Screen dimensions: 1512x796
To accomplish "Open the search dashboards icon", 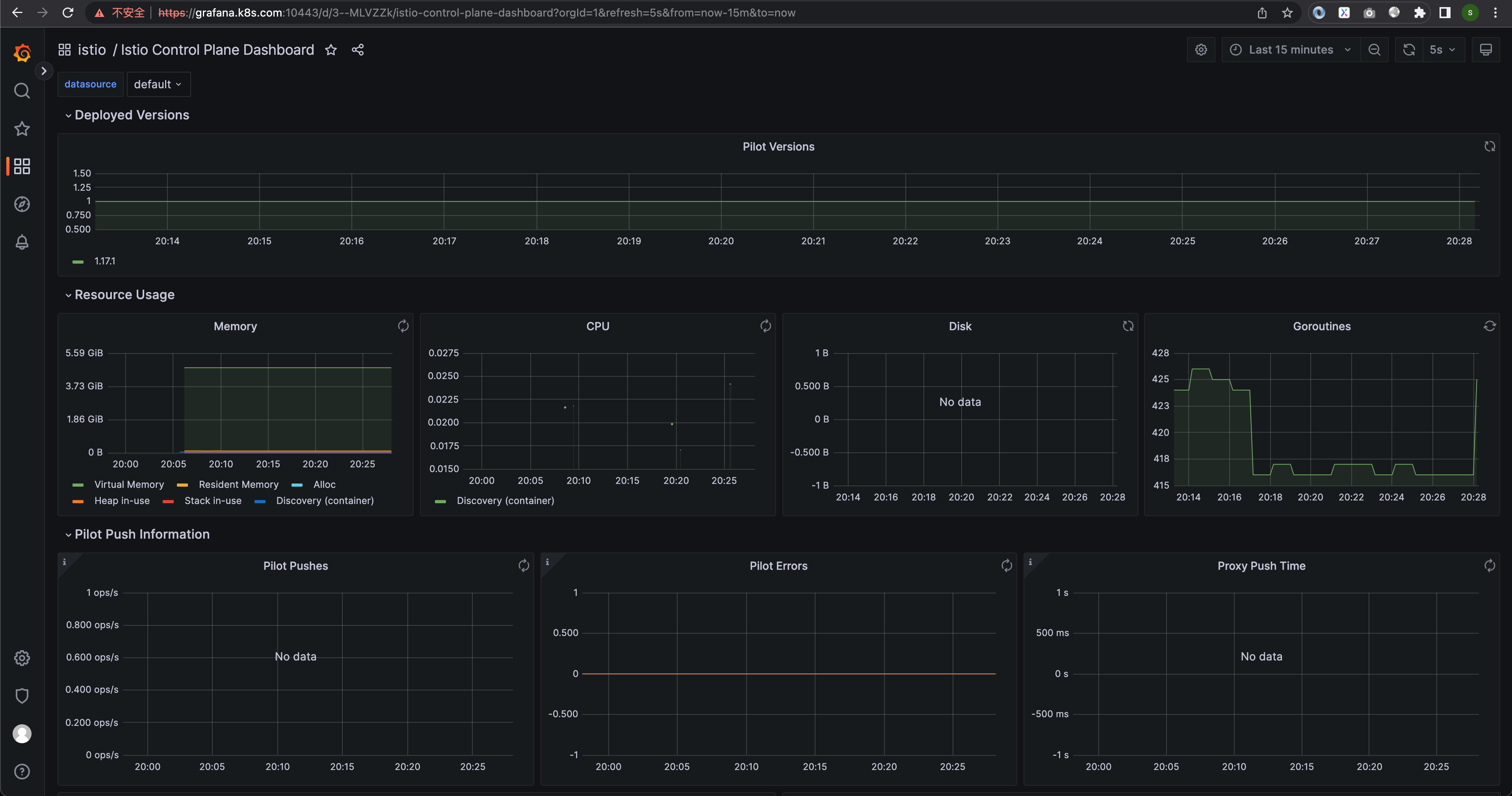I will [x=22, y=91].
